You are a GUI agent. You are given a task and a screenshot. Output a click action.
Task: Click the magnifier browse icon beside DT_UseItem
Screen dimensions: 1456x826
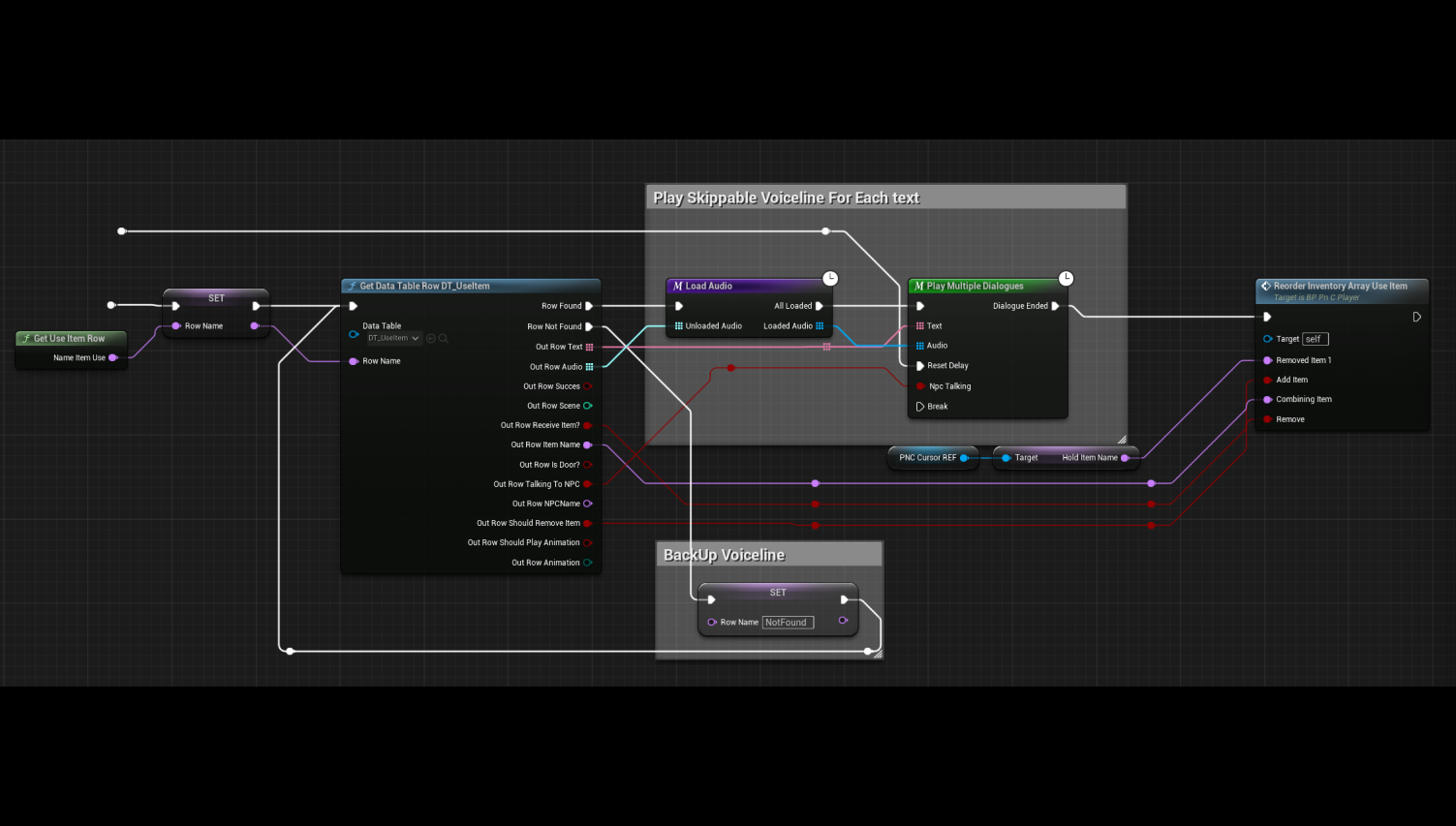[x=444, y=339]
